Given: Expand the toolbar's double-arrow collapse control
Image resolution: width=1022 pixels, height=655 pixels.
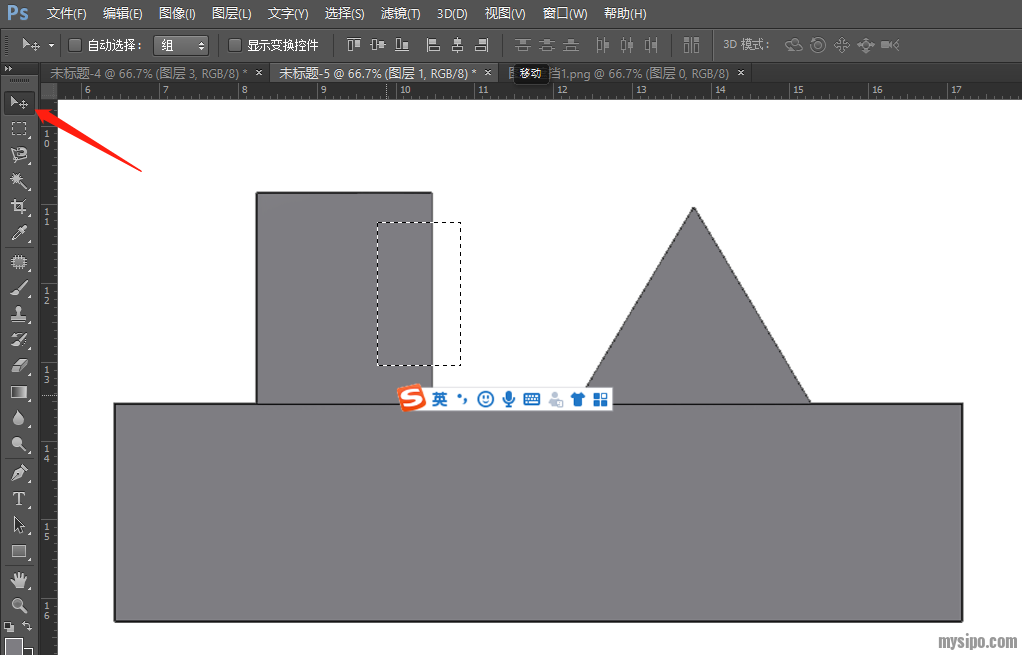Looking at the screenshot, I should pos(9,68).
